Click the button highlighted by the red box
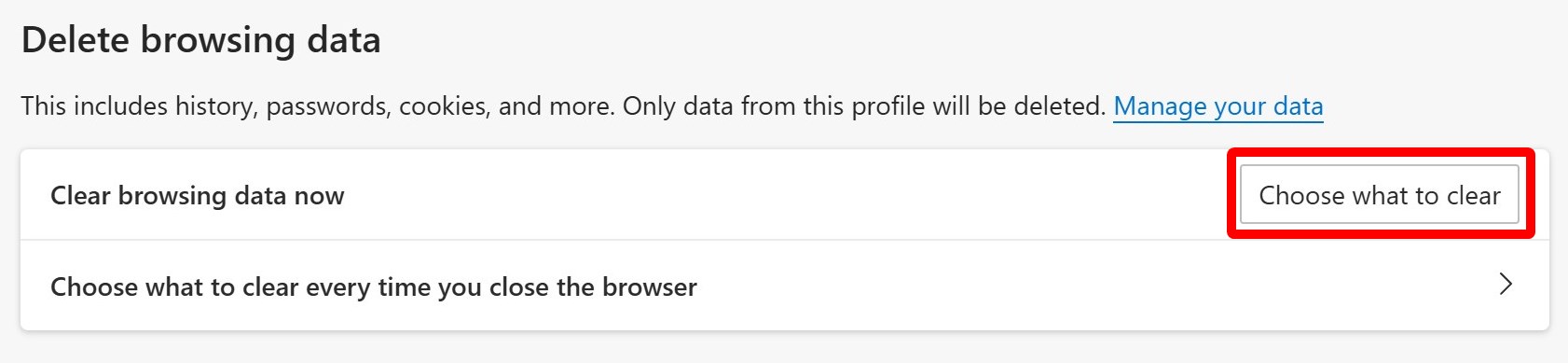This screenshot has width=1568, height=363. point(1379,195)
